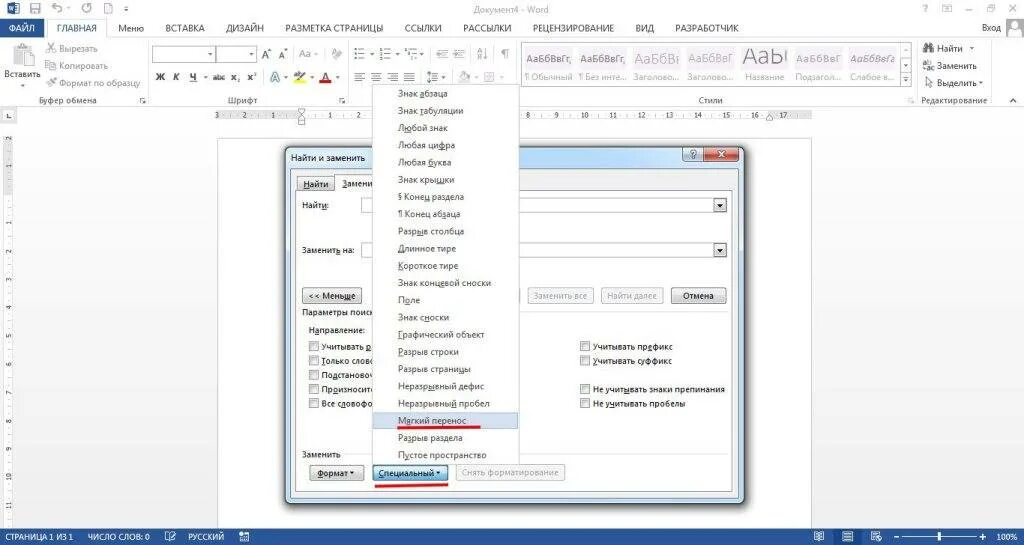Open the Найти tab in the dialog

(x=315, y=184)
